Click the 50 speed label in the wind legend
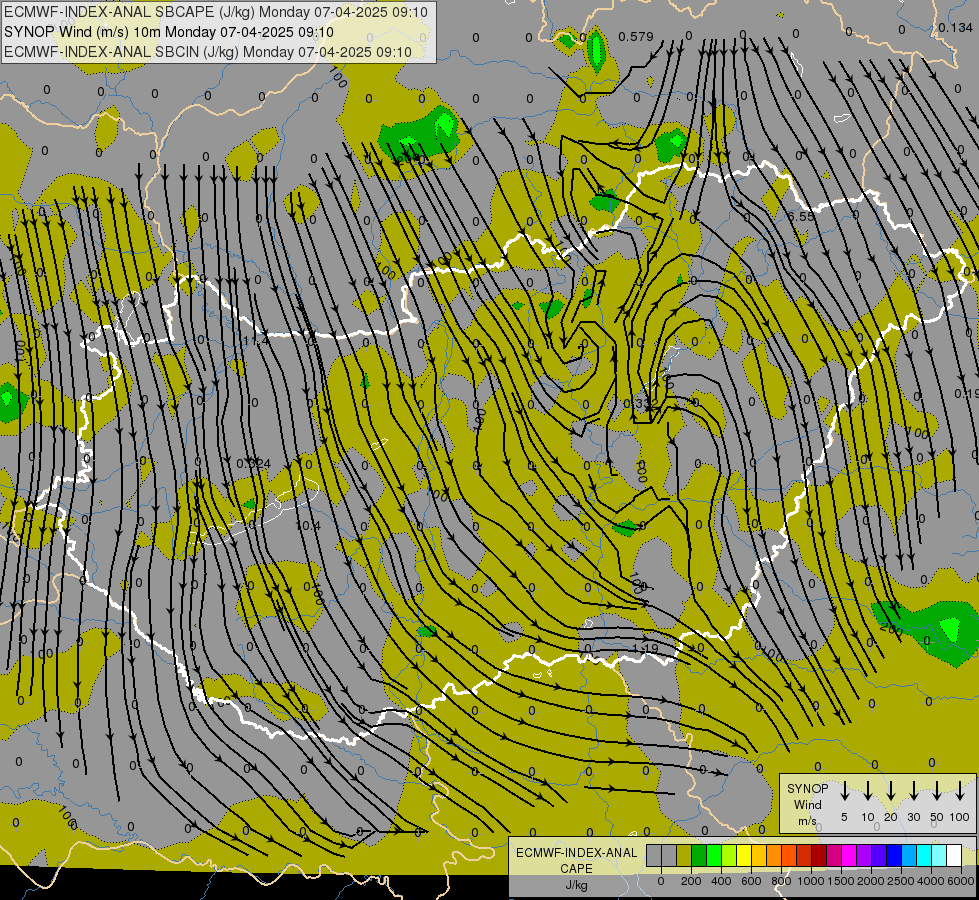979x900 pixels. [x=937, y=817]
